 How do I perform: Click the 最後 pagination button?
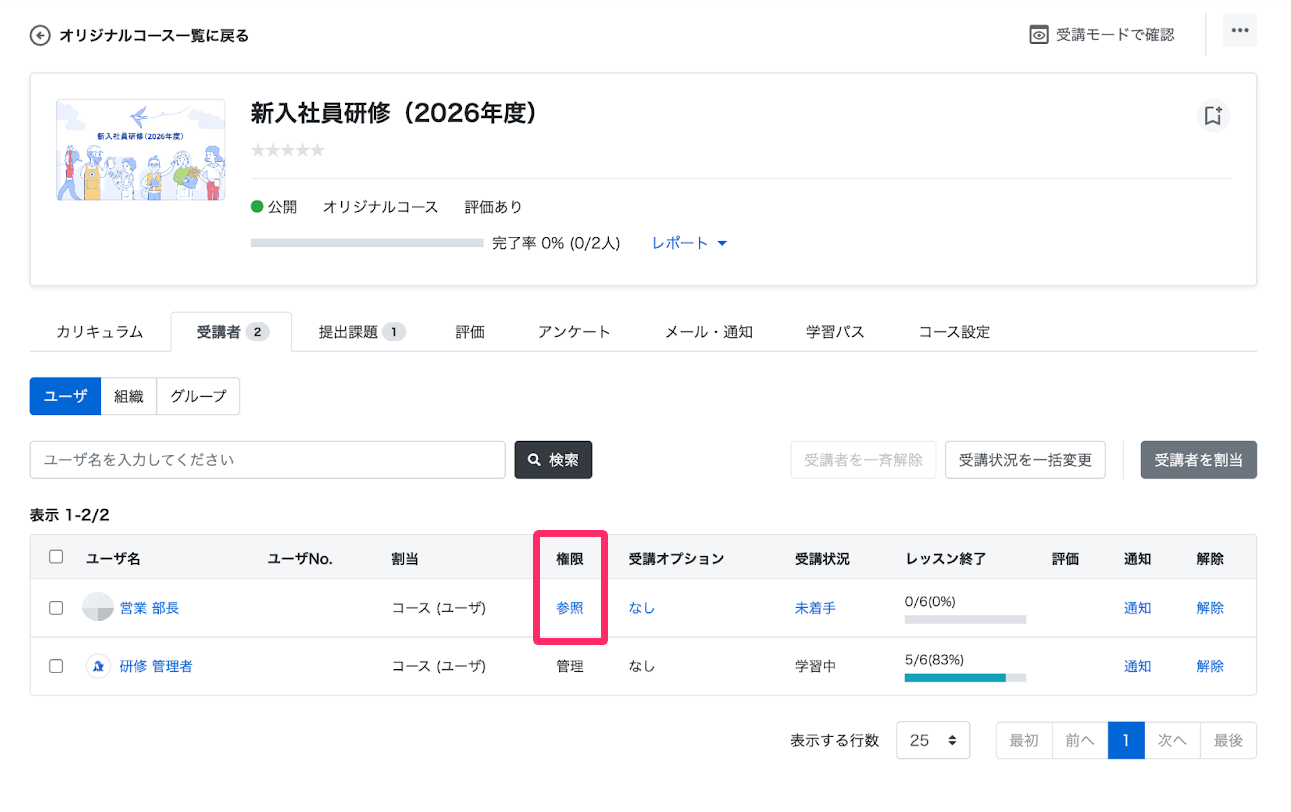pyautogui.click(x=1228, y=740)
